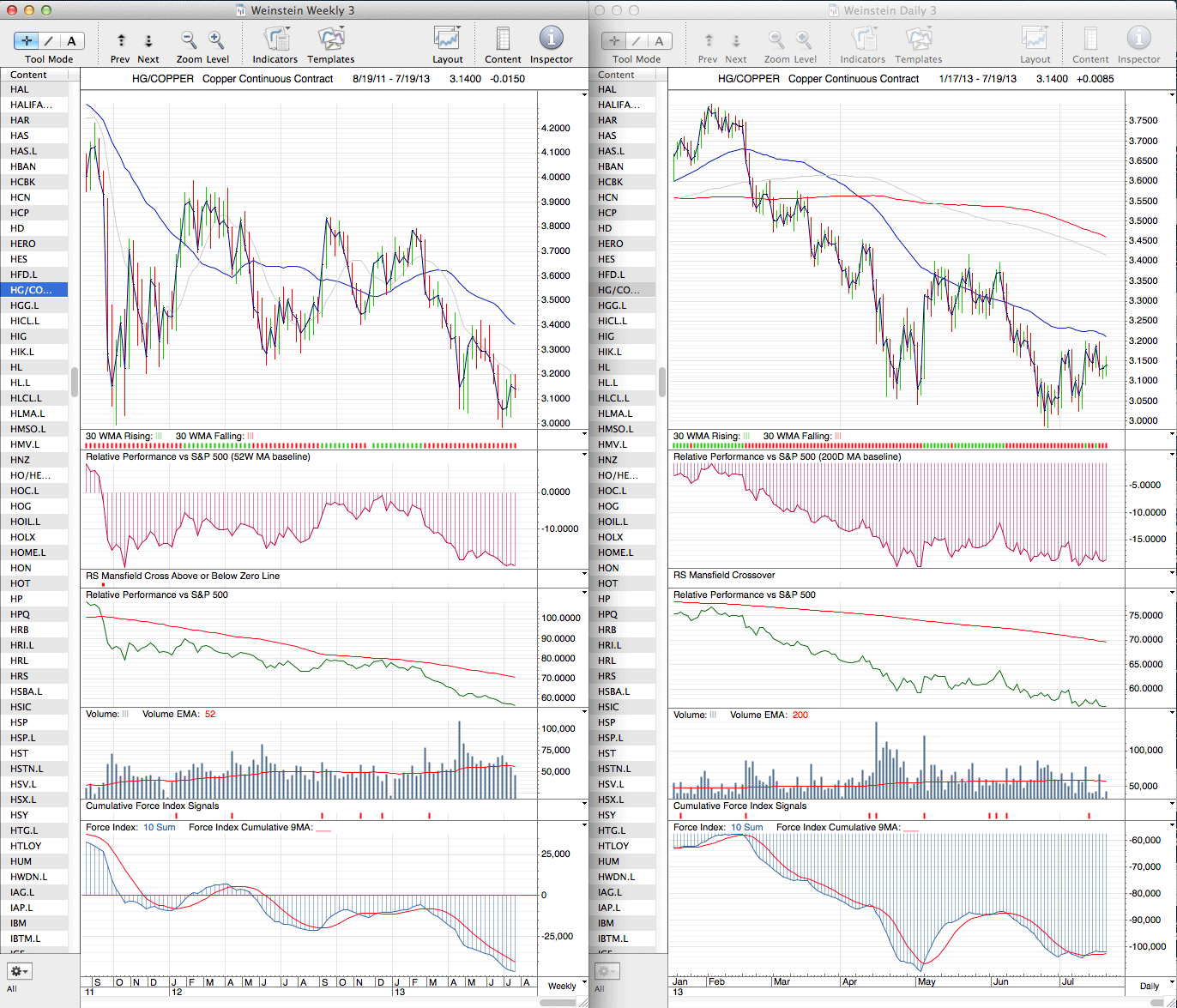Click the Prev arrow in the Weekly toolbar
The width and height of the screenshot is (1177, 1008).
(121, 40)
